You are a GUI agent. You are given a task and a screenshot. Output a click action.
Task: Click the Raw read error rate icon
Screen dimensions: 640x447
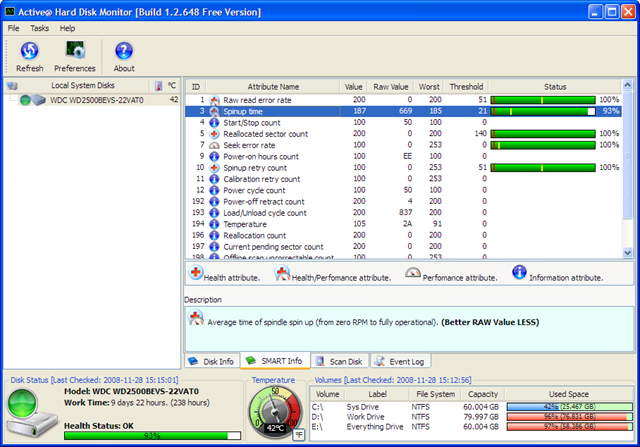214,100
